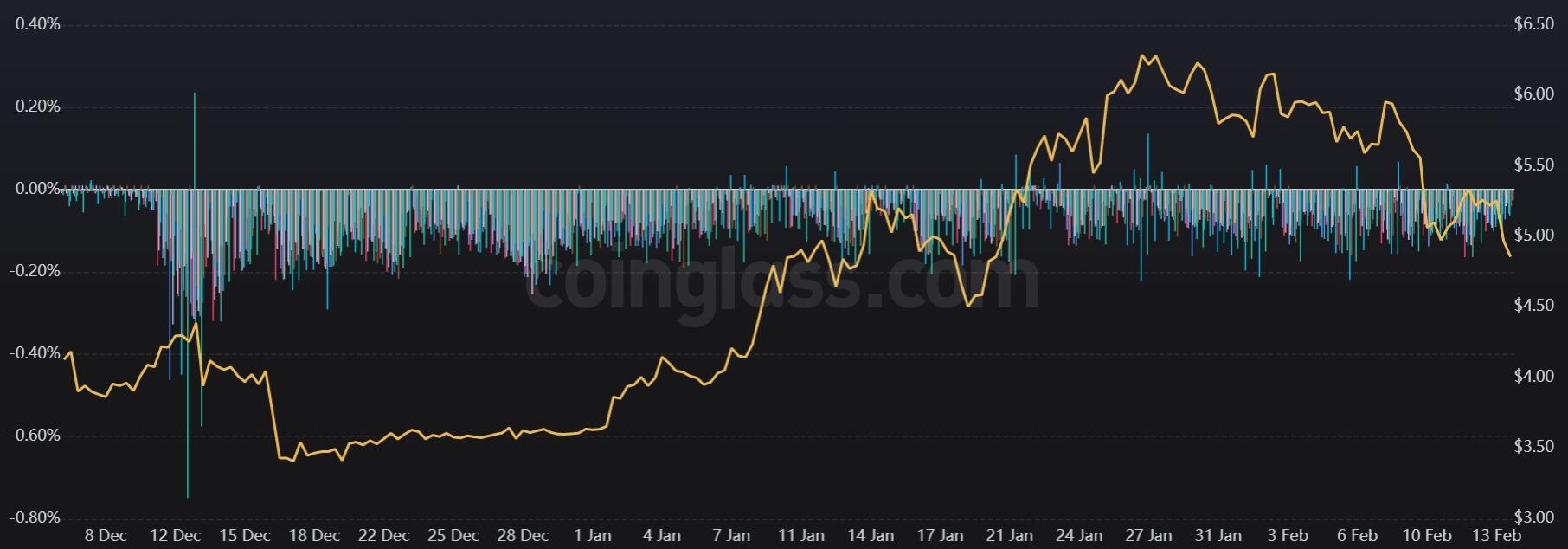Image resolution: width=1568 pixels, height=549 pixels.
Task: Click the 0.00% left axis label
Action: (x=37, y=189)
